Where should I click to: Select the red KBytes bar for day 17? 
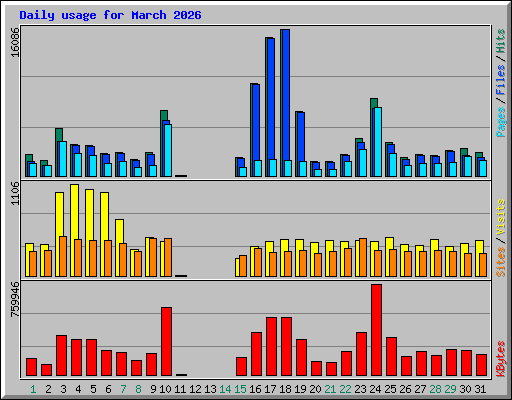coord(271,346)
